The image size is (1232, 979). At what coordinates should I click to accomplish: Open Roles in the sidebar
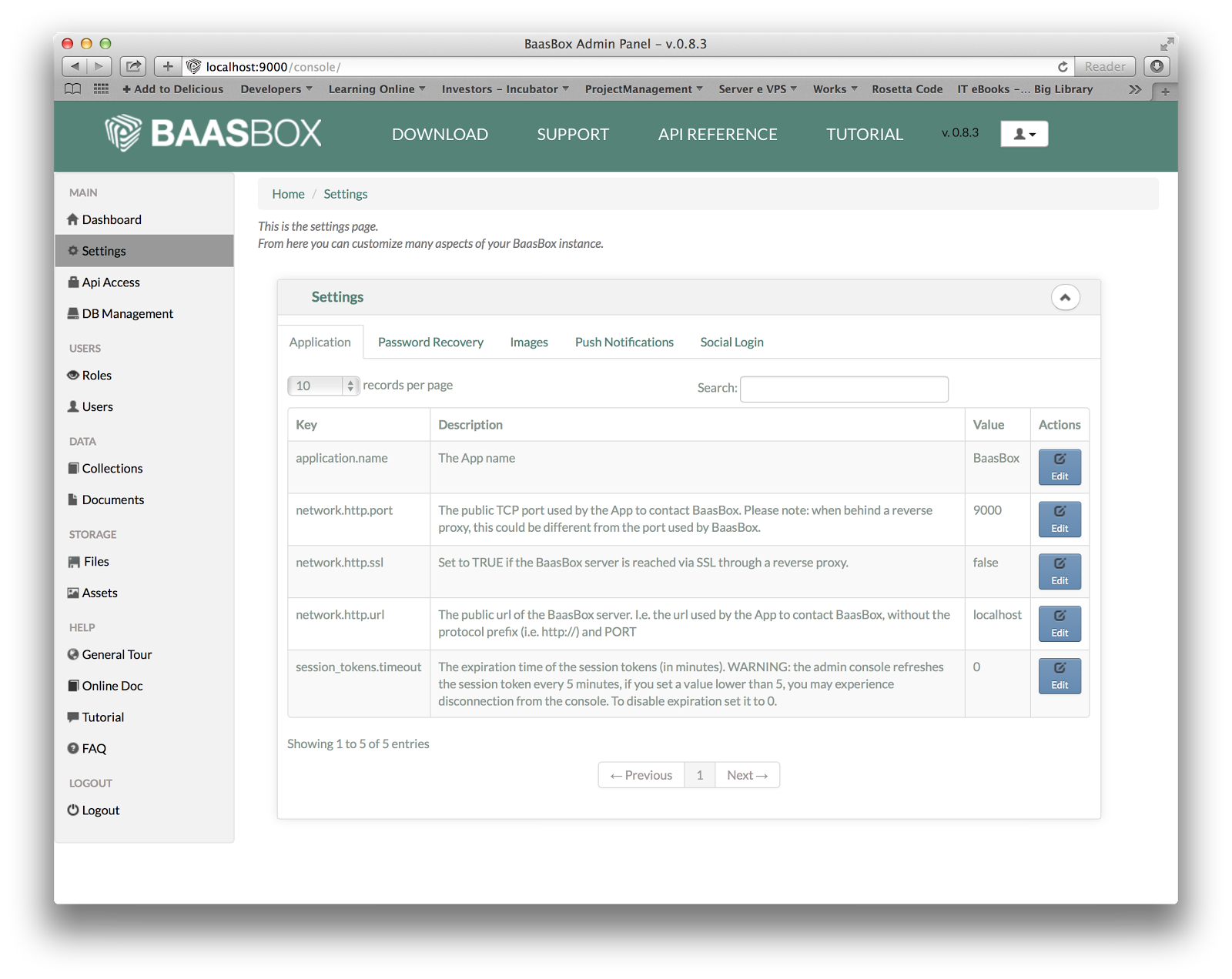point(97,376)
